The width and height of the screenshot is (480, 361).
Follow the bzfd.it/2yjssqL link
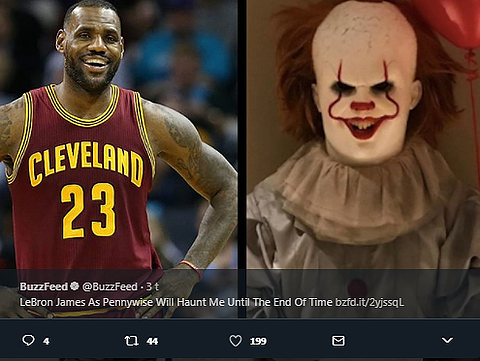pyautogui.click(x=369, y=302)
